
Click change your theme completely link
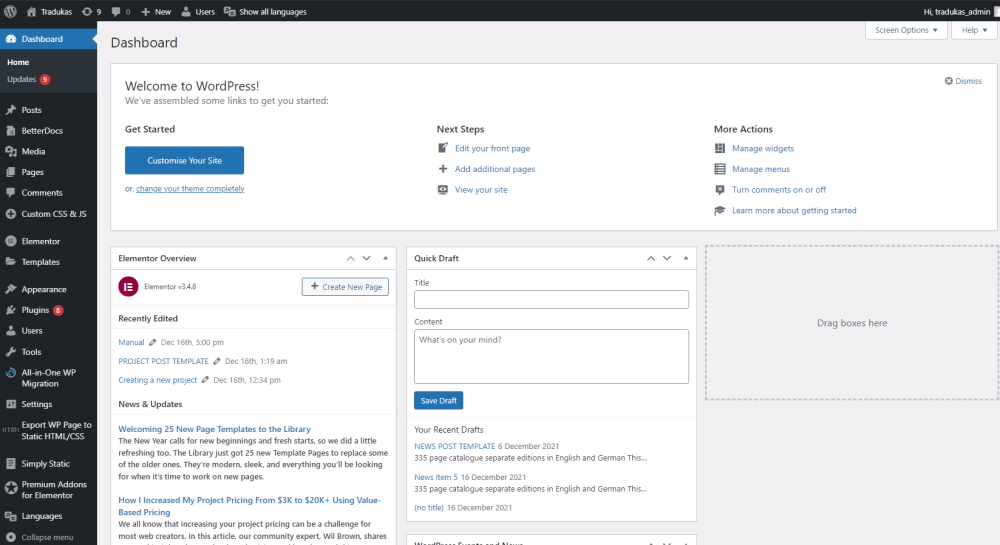click(190, 189)
